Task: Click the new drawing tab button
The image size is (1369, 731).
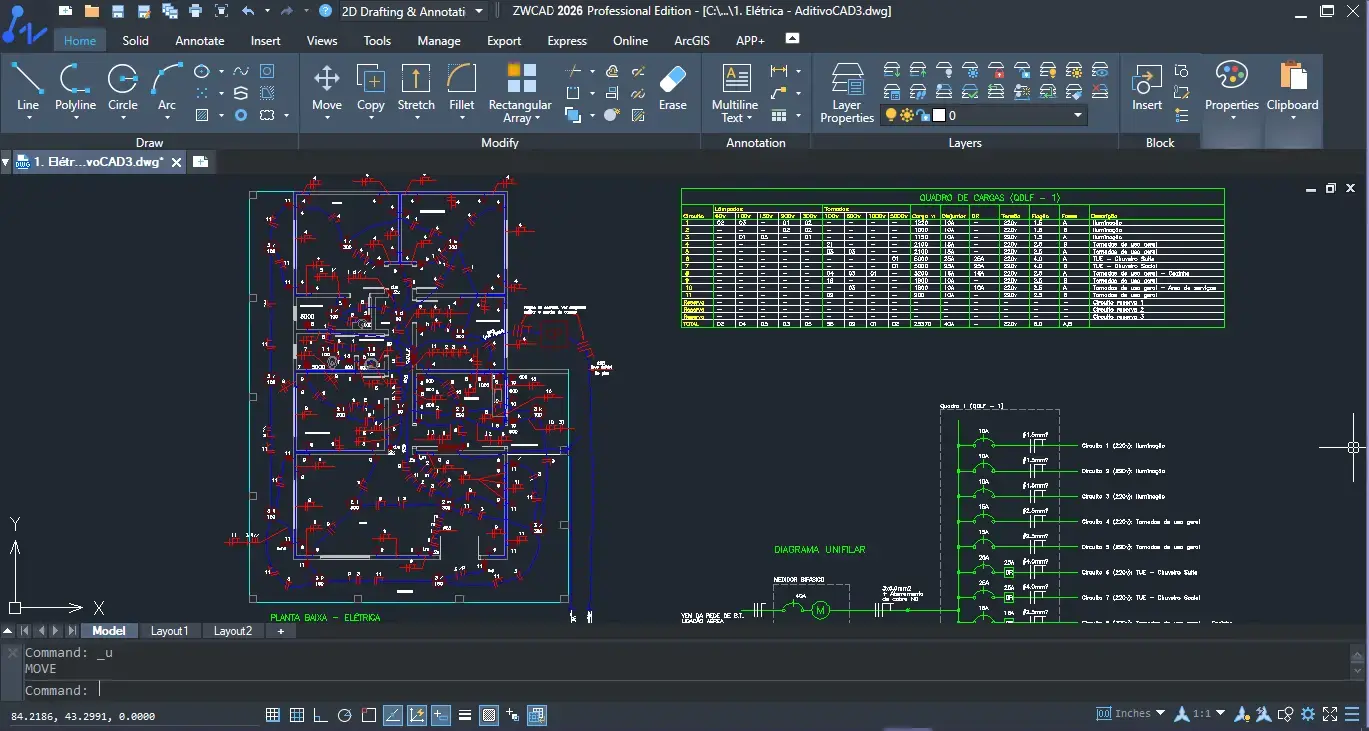Action: pyautogui.click(x=200, y=161)
